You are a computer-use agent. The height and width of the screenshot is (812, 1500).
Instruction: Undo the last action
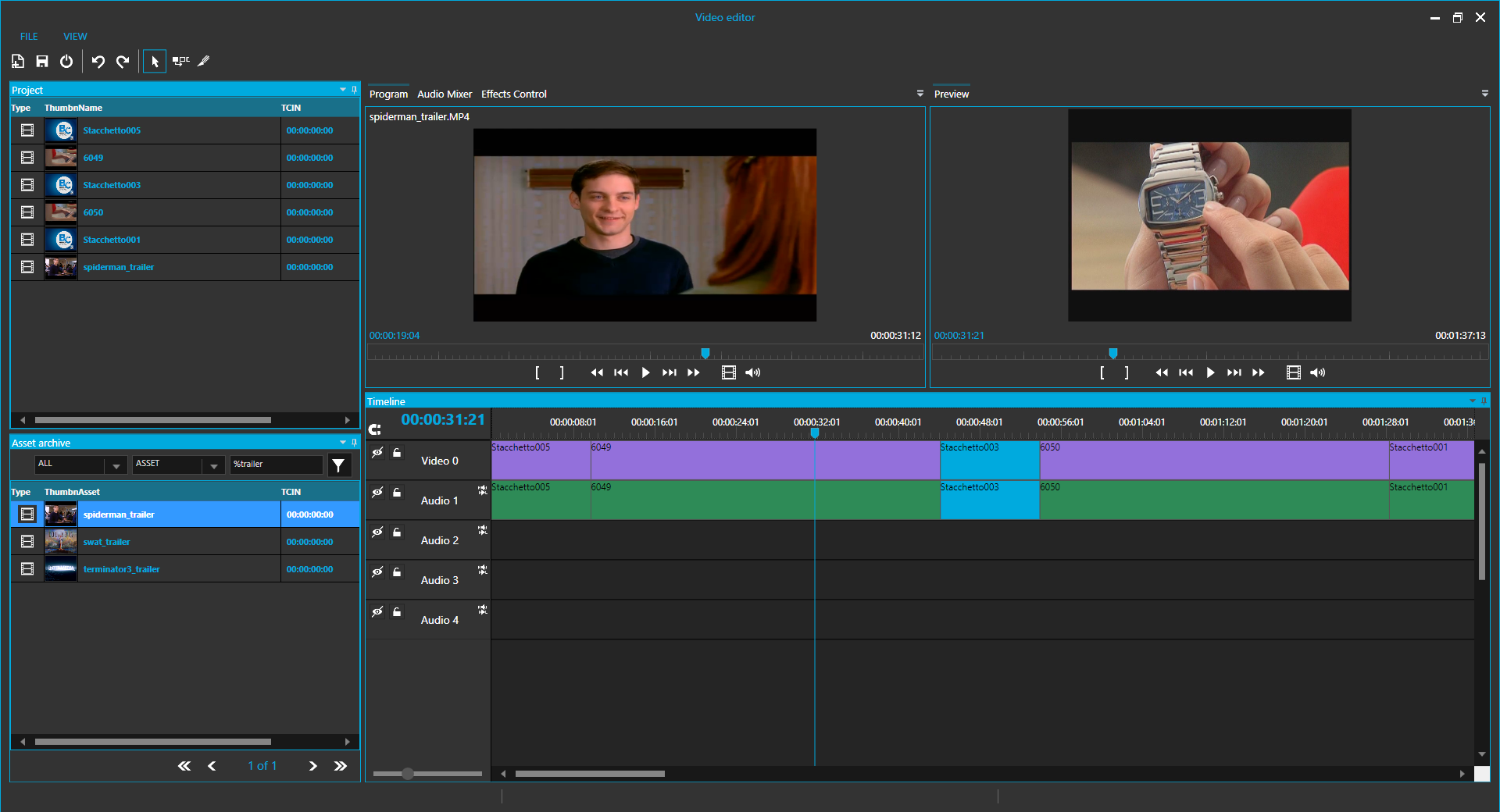[x=98, y=61]
